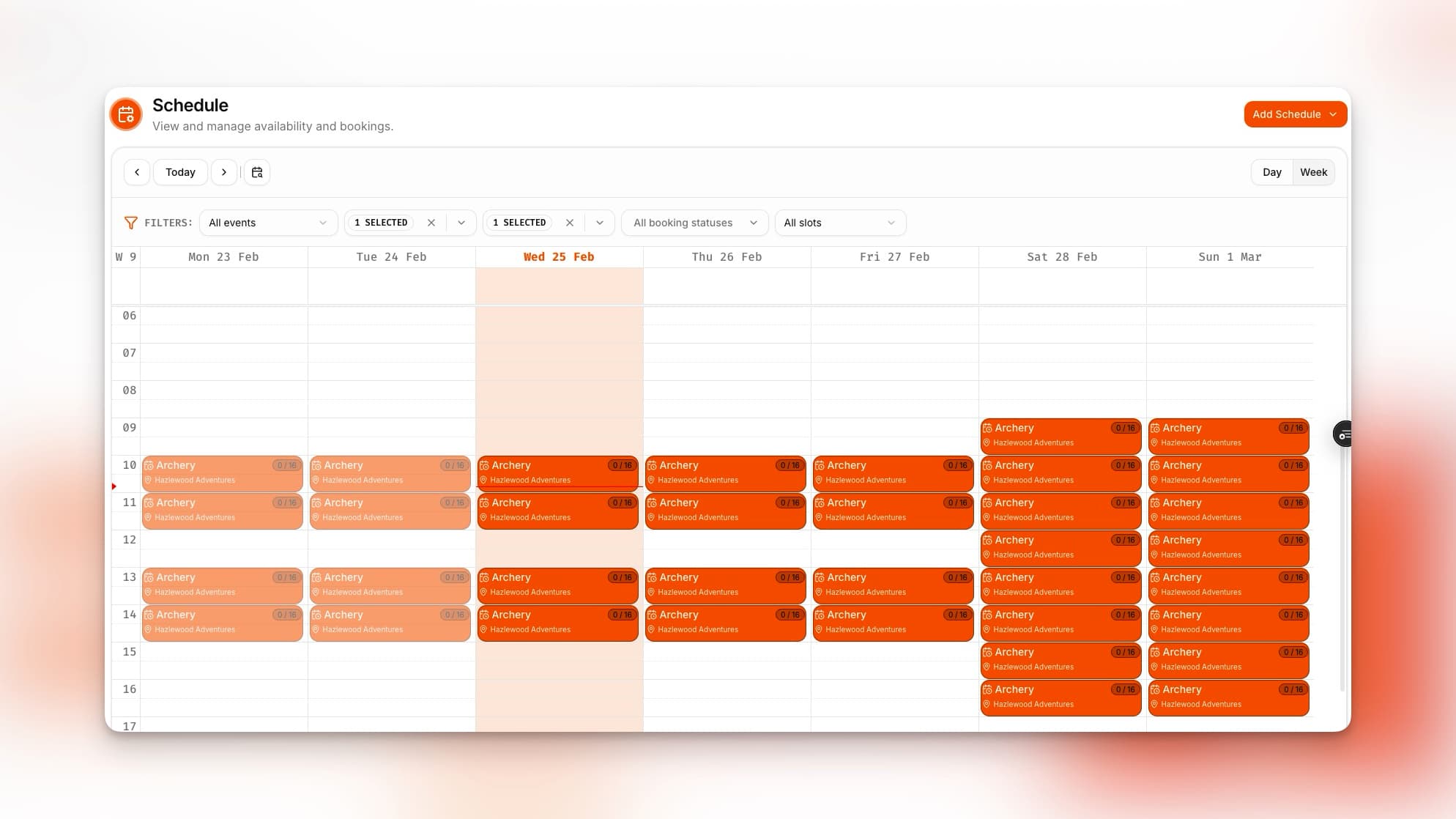The height and width of the screenshot is (819, 1456).
Task: Open the 'All booking statuses' dropdown
Action: (x=694, y=223)
